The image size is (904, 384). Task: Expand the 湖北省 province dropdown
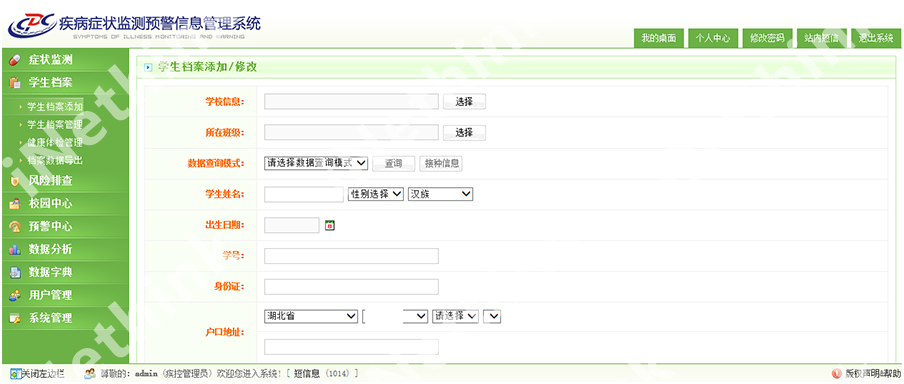click(x=311, y=317)
